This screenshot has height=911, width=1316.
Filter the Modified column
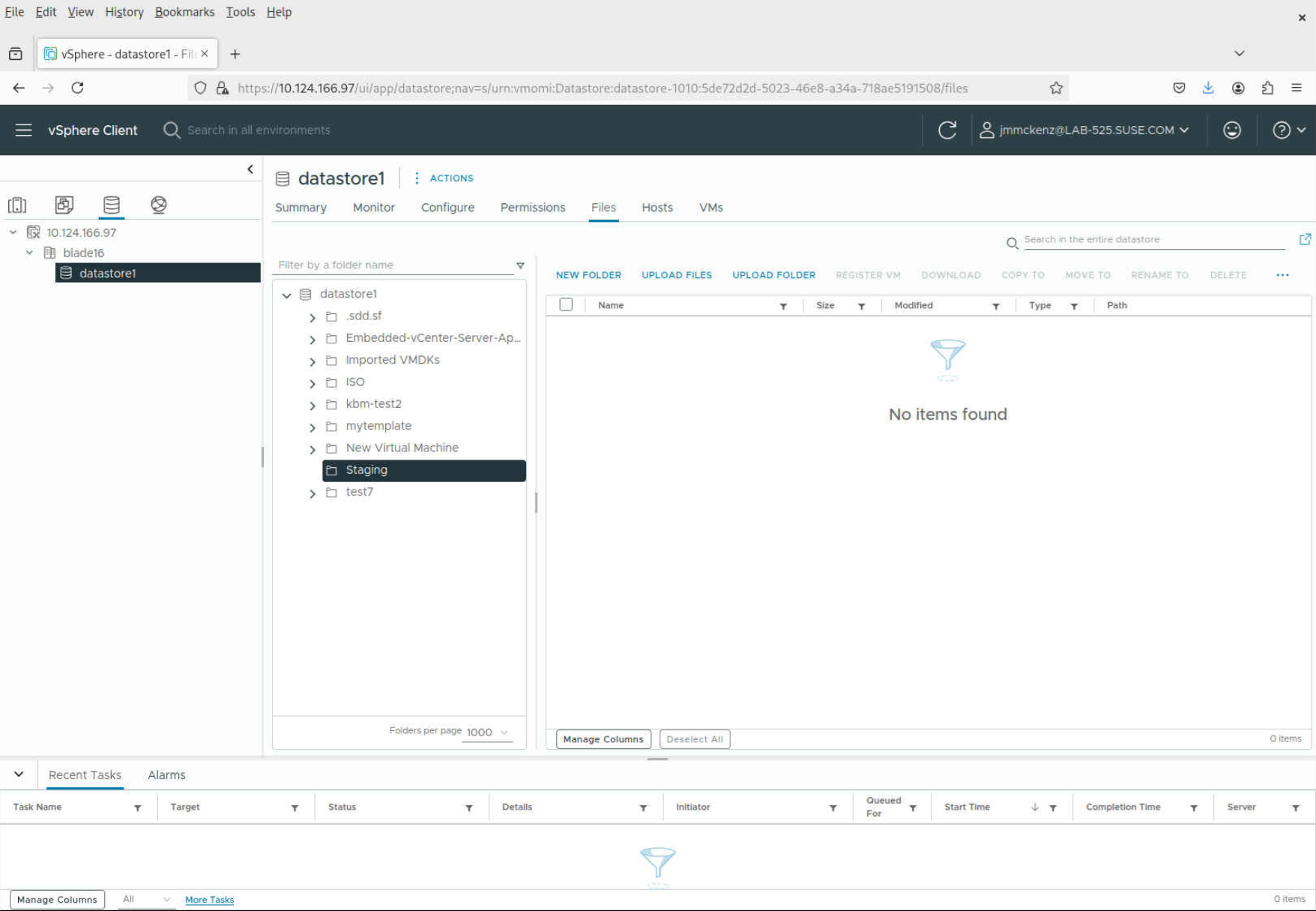(x=996, y=306)
